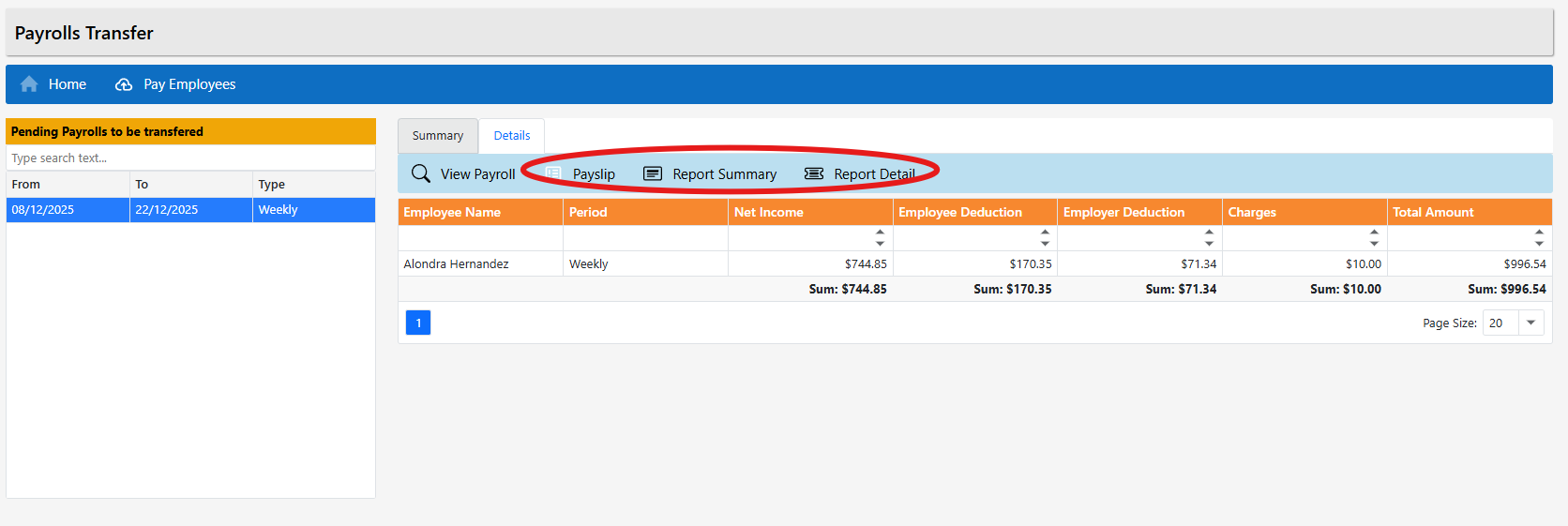This screenshot has width=1568, height=526.
Task: Click the Weekly period cell for Alondra Hernandez
Action: pyautogui.click(x=645, y=264)
